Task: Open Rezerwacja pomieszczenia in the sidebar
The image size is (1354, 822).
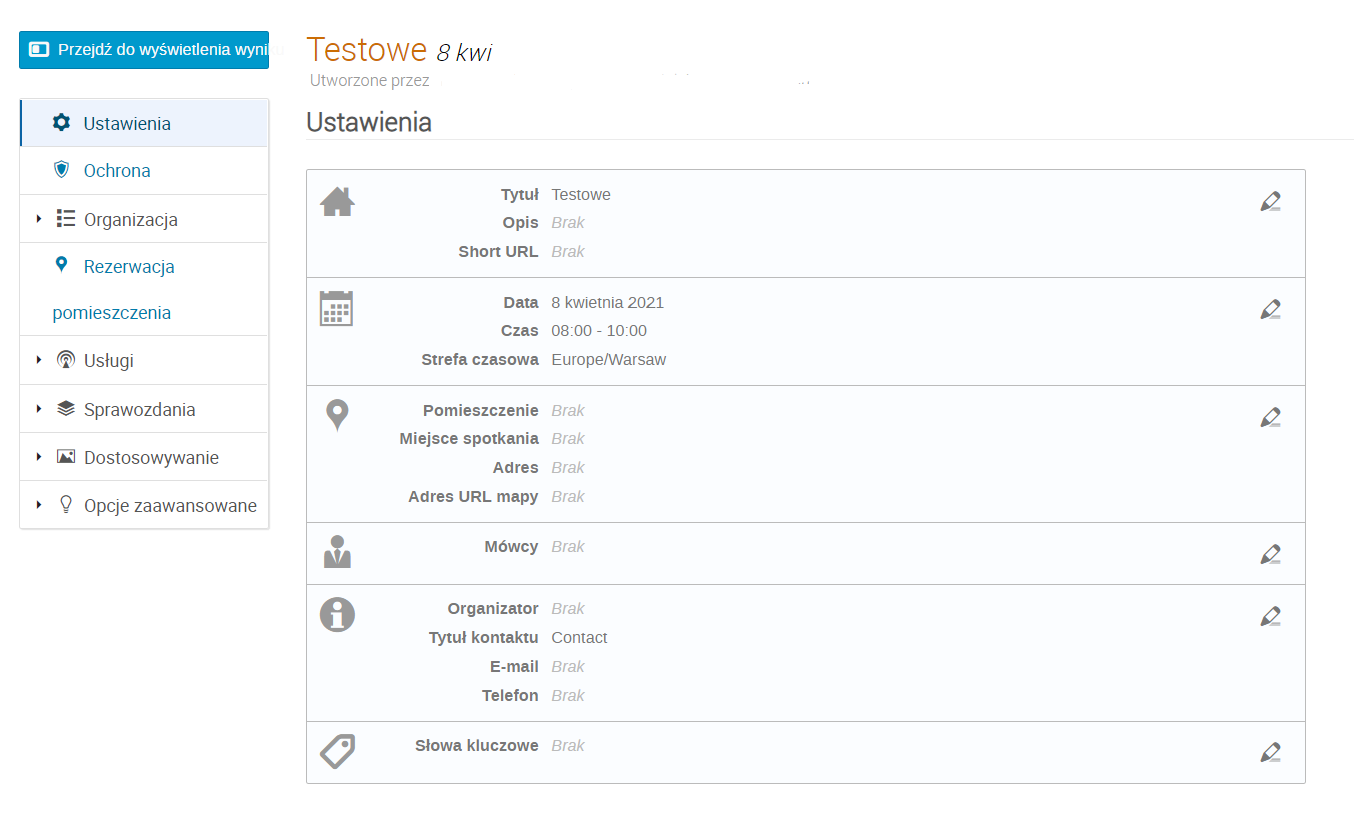Action: [x=144, y=289]
